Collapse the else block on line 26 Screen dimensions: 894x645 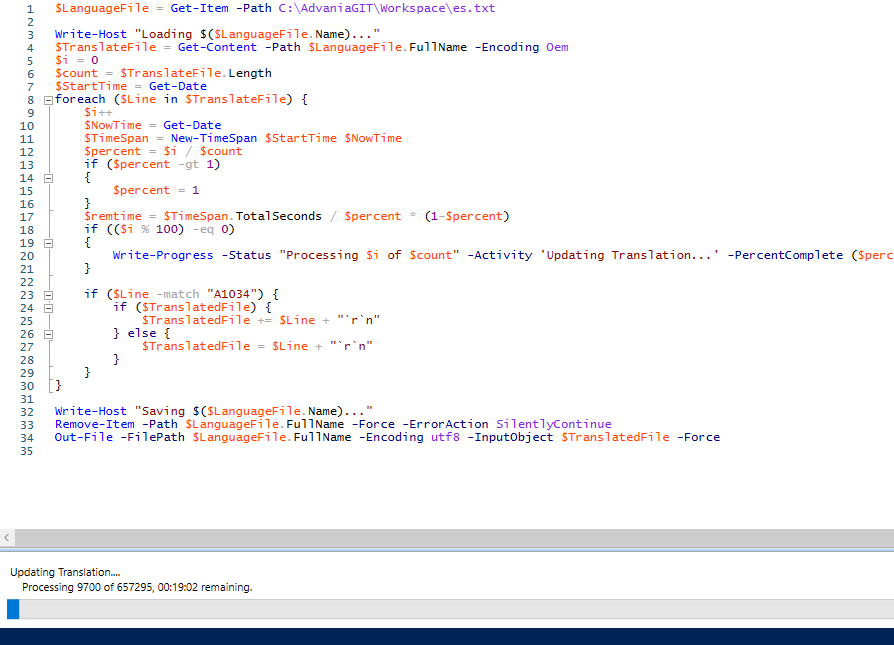(47, 334)
